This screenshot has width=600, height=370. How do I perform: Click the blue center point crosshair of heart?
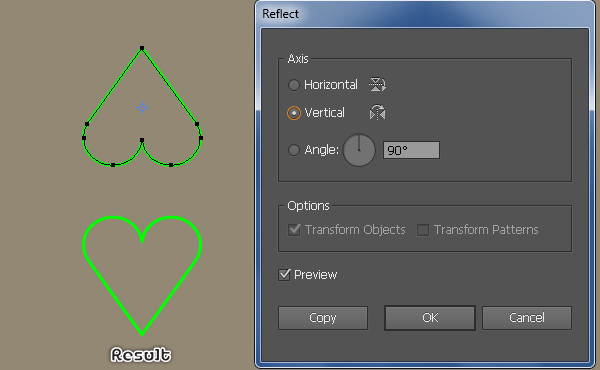[142, 108]
